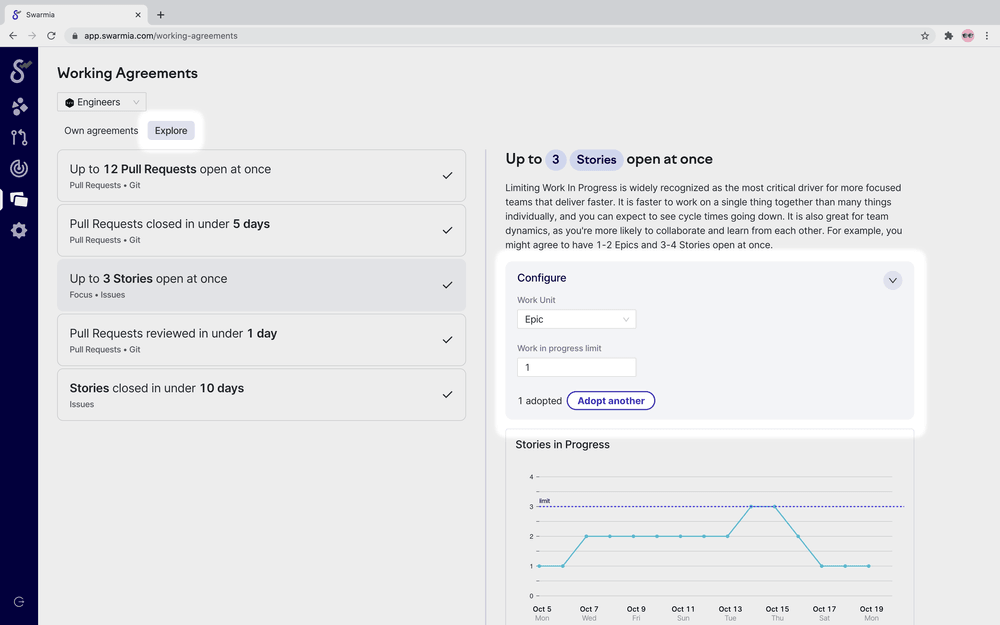Switch to the Explore tab

170,130
